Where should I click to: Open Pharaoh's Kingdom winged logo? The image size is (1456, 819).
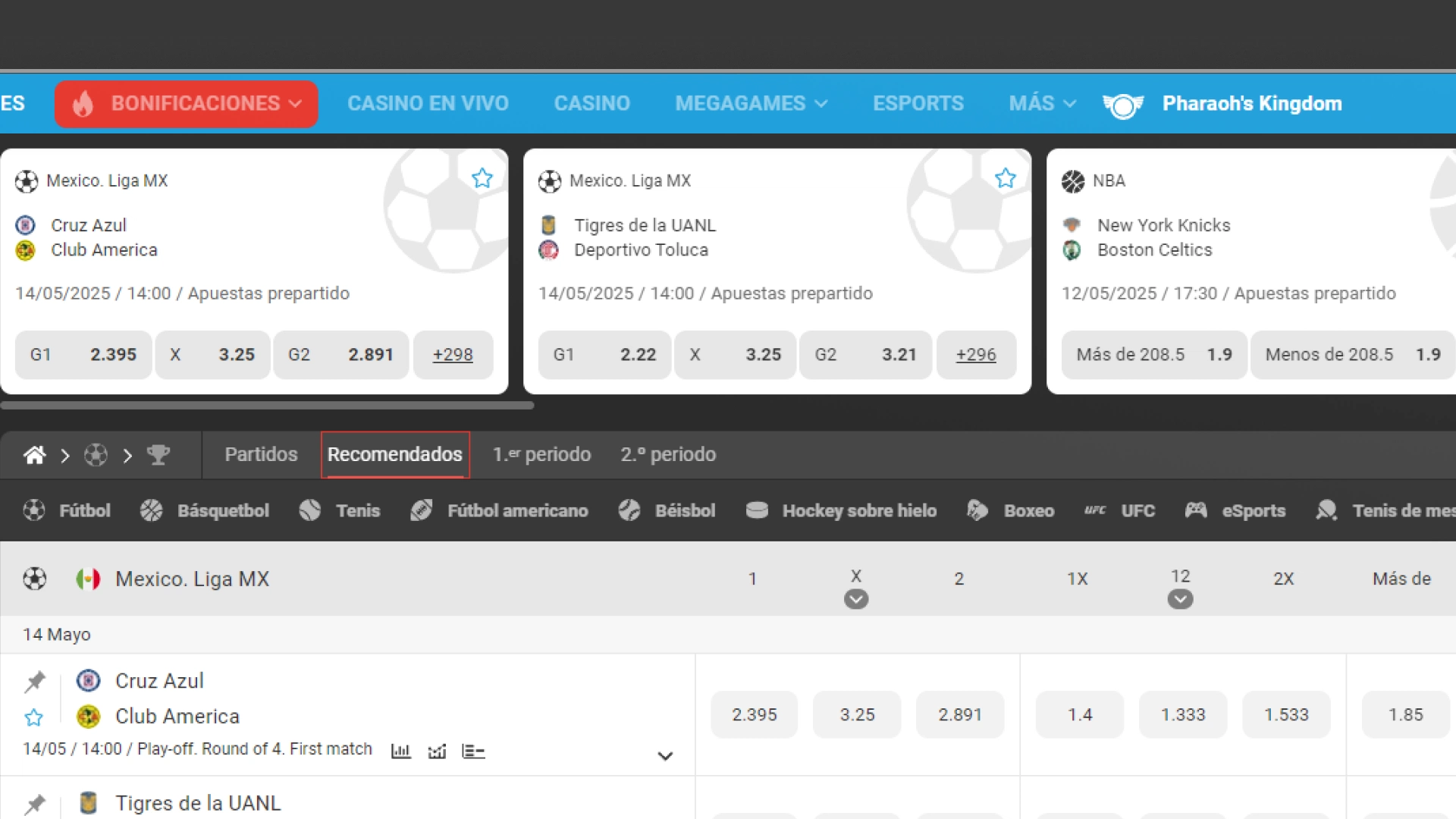[x=1123, y=105]
